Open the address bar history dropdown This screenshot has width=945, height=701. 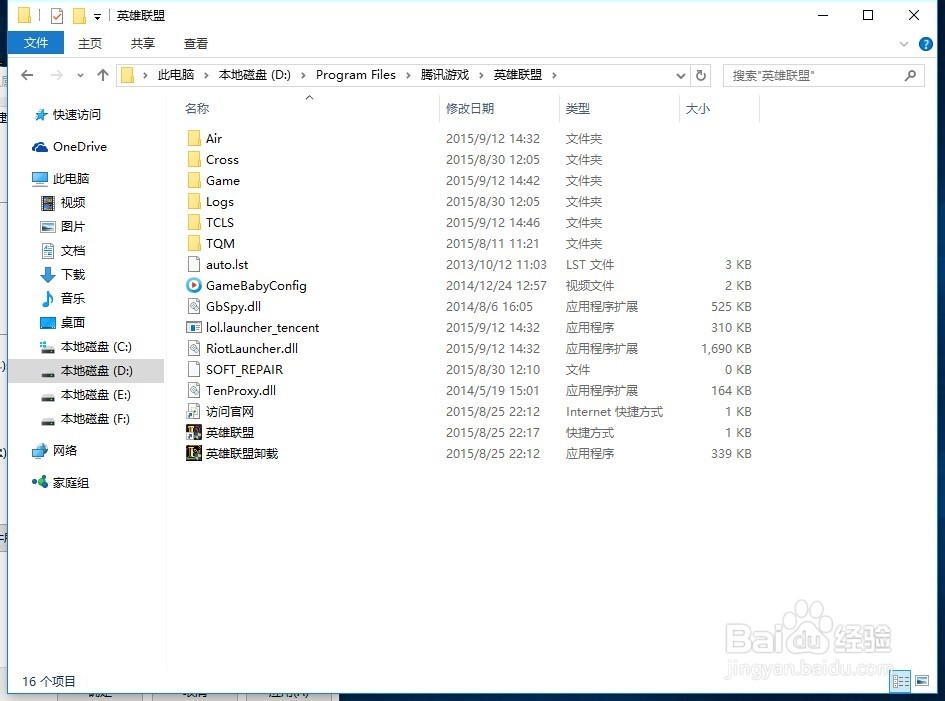(680, 75)
